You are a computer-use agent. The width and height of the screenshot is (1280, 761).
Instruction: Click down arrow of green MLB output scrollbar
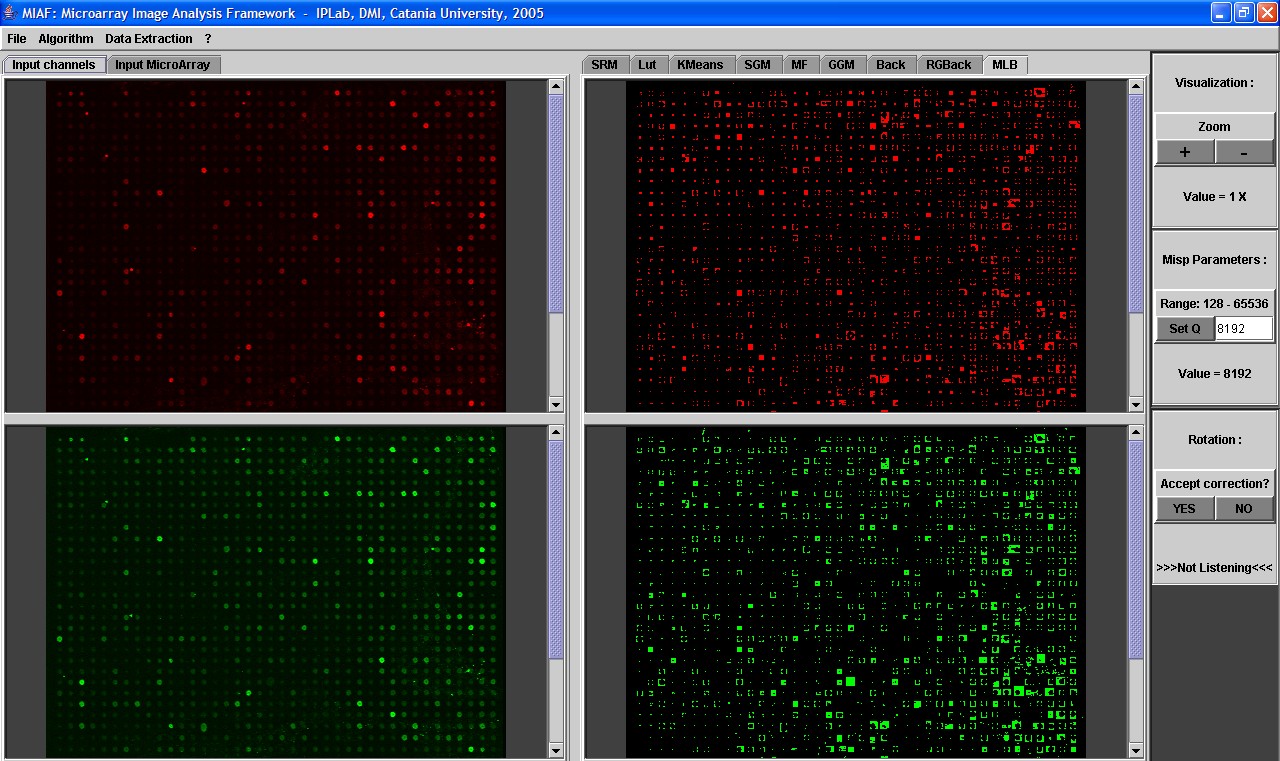[1136, 750]
